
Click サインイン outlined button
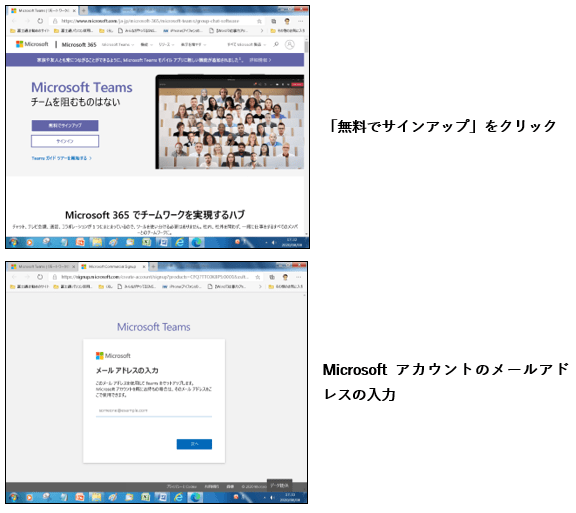click(x=65, y=141)
